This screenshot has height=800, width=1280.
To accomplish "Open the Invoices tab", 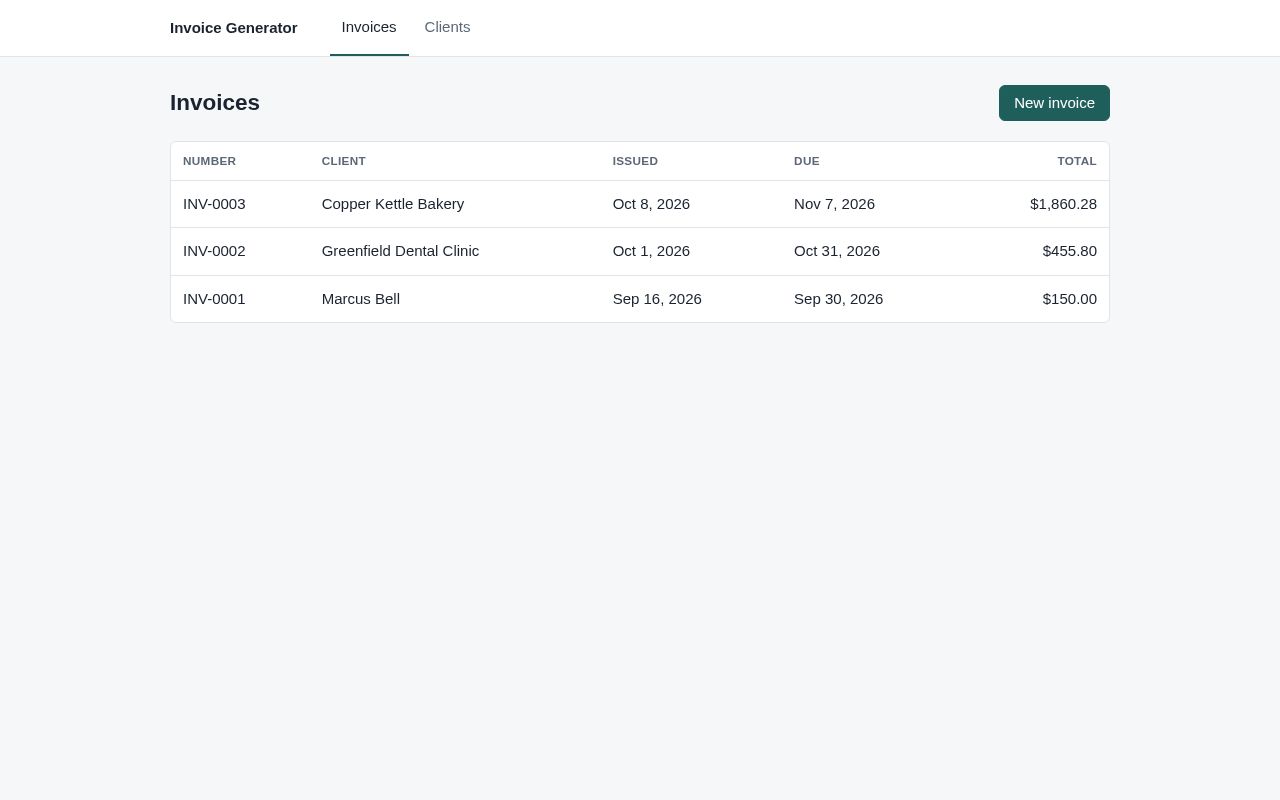I will point(369,27).
